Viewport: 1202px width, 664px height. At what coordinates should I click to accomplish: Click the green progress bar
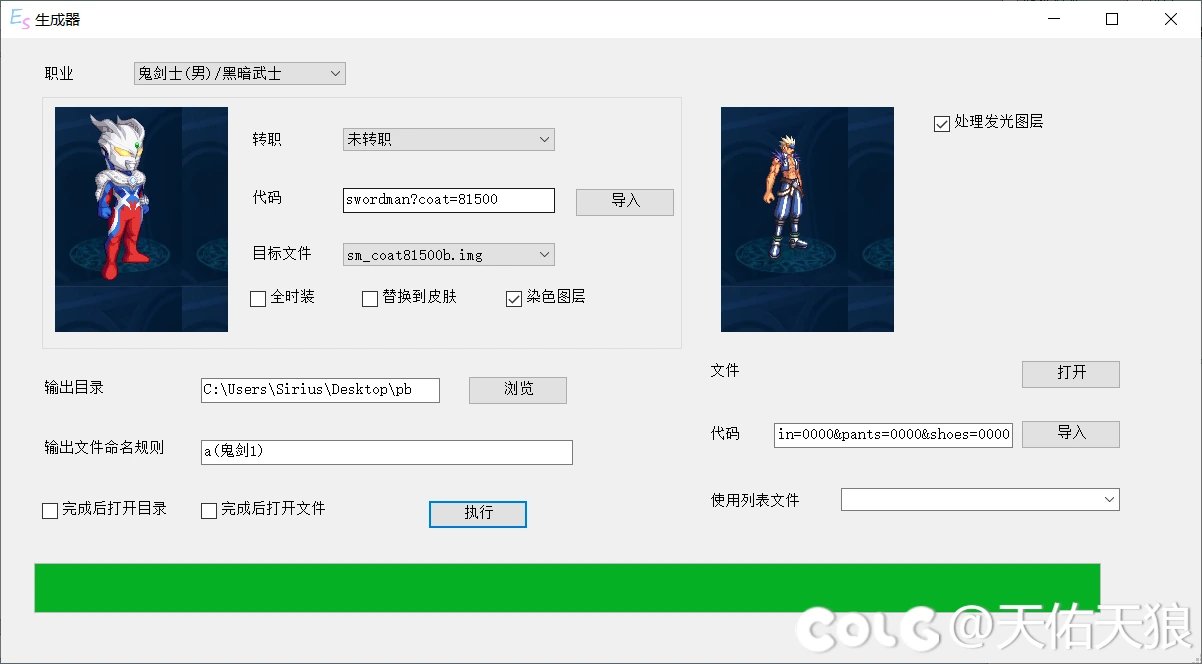click(x=567, y=588)
